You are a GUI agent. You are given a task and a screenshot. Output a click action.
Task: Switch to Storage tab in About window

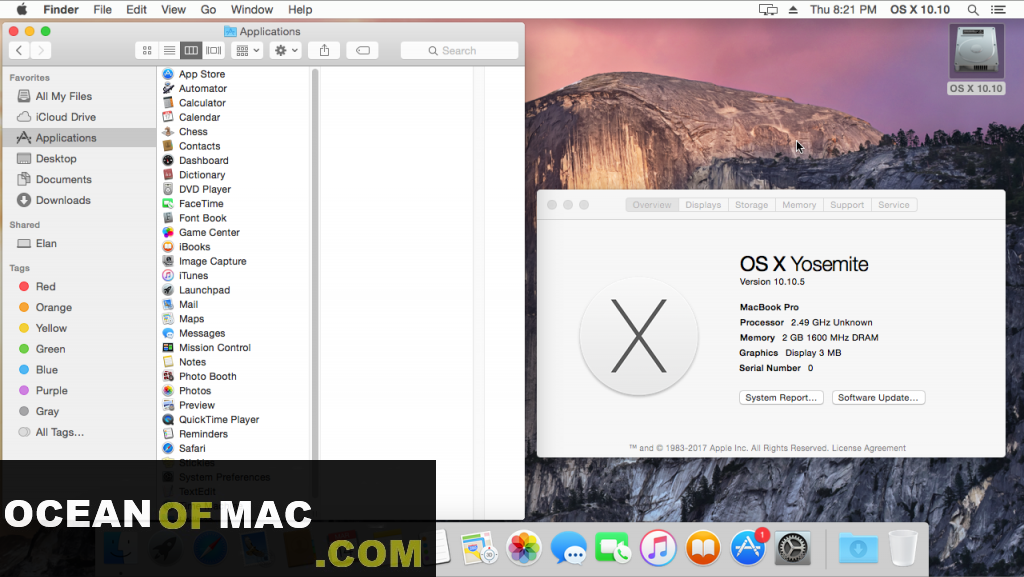click(752, 205)
